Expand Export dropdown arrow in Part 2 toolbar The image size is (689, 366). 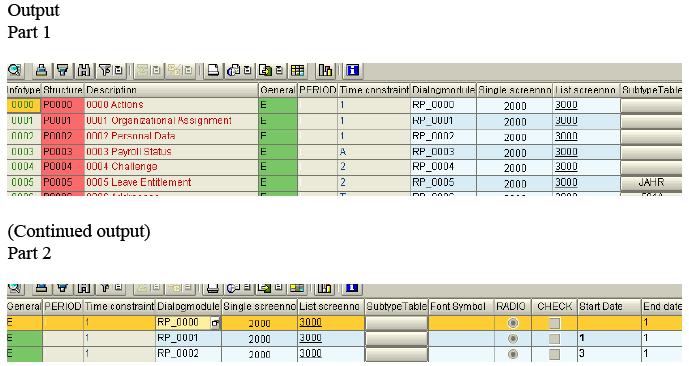point(278,287)
